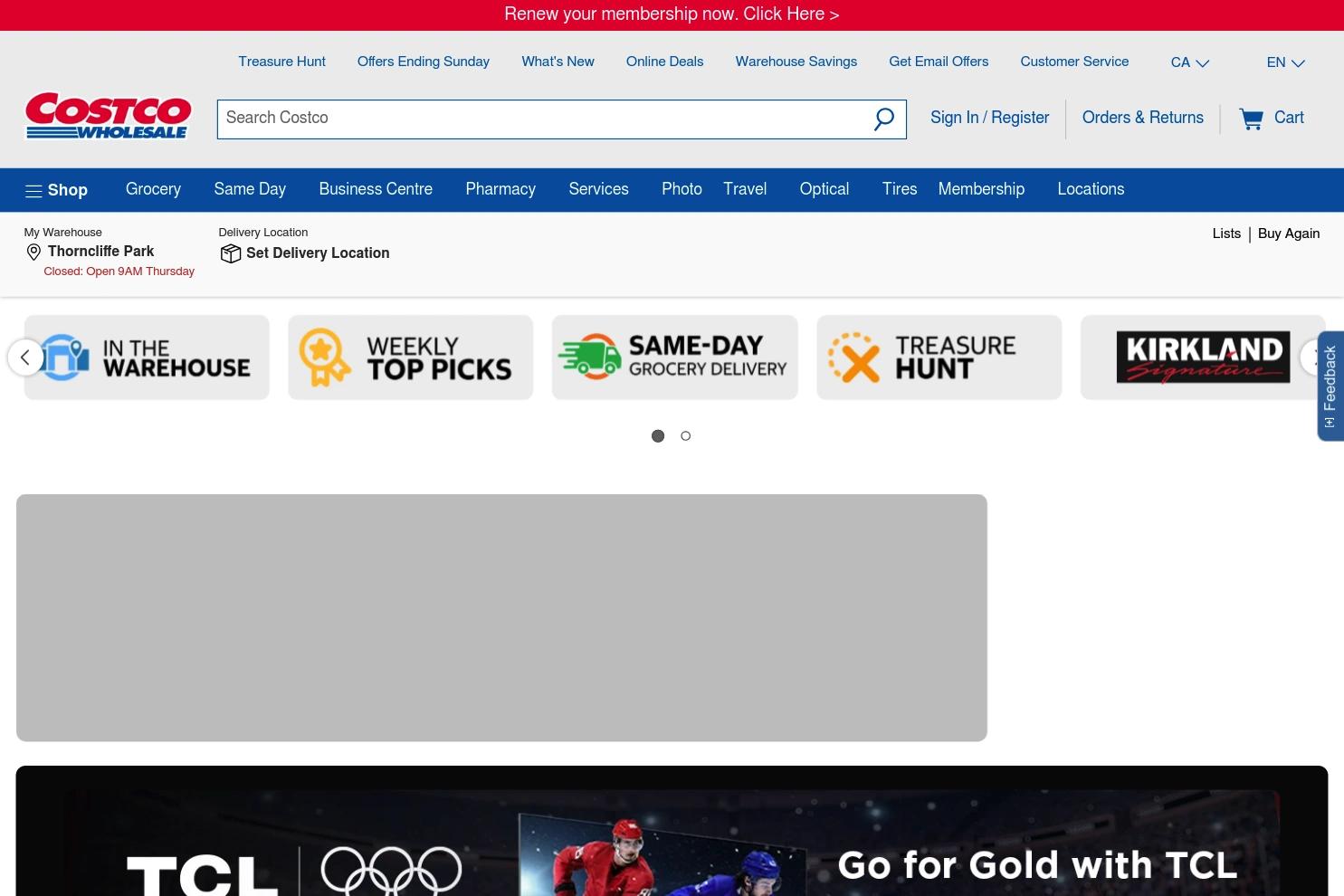Open the Lists link

pyautogui.click(x=1226, y=234)
